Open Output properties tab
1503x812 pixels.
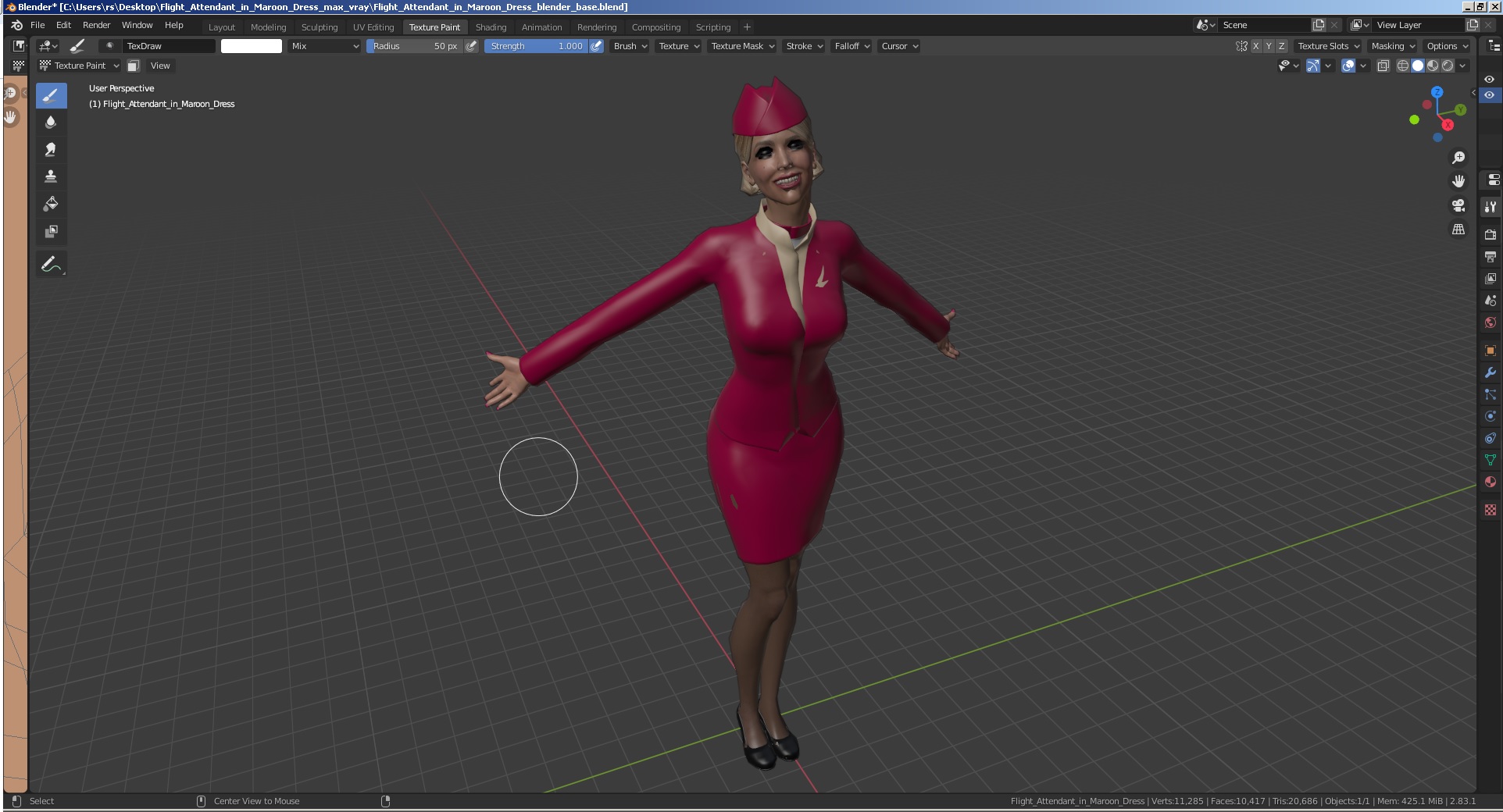(1491, 256)
